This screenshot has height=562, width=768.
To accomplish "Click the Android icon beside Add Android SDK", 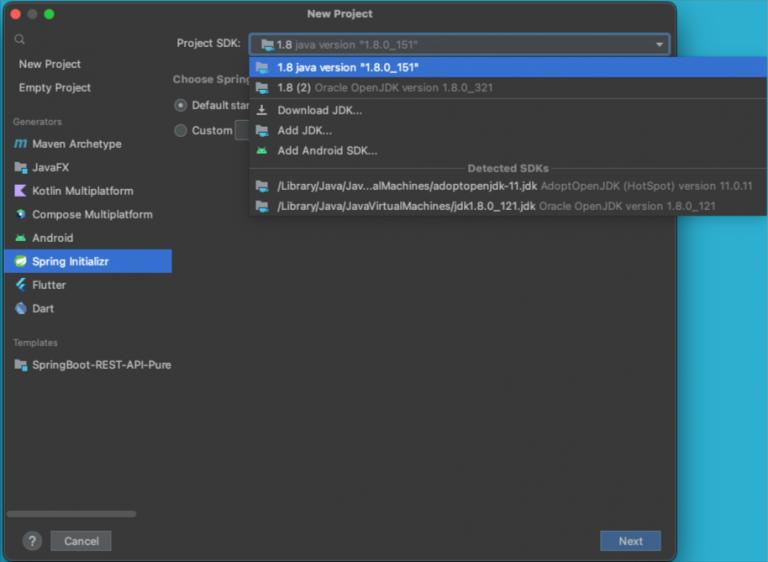I will [x=262, y=151].
